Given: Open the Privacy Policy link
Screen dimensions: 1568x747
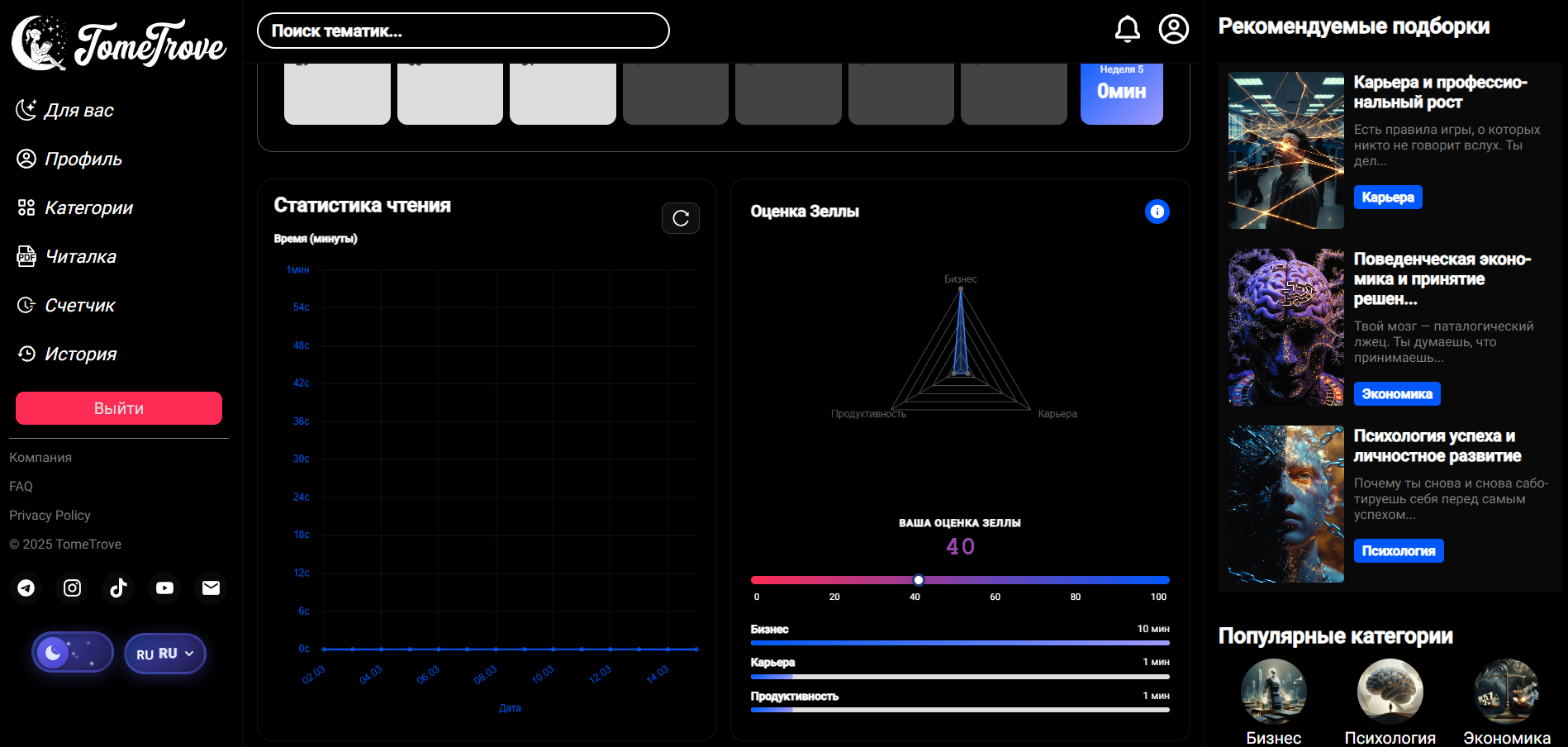Looking at the screenshot, I should coord(50,515).
